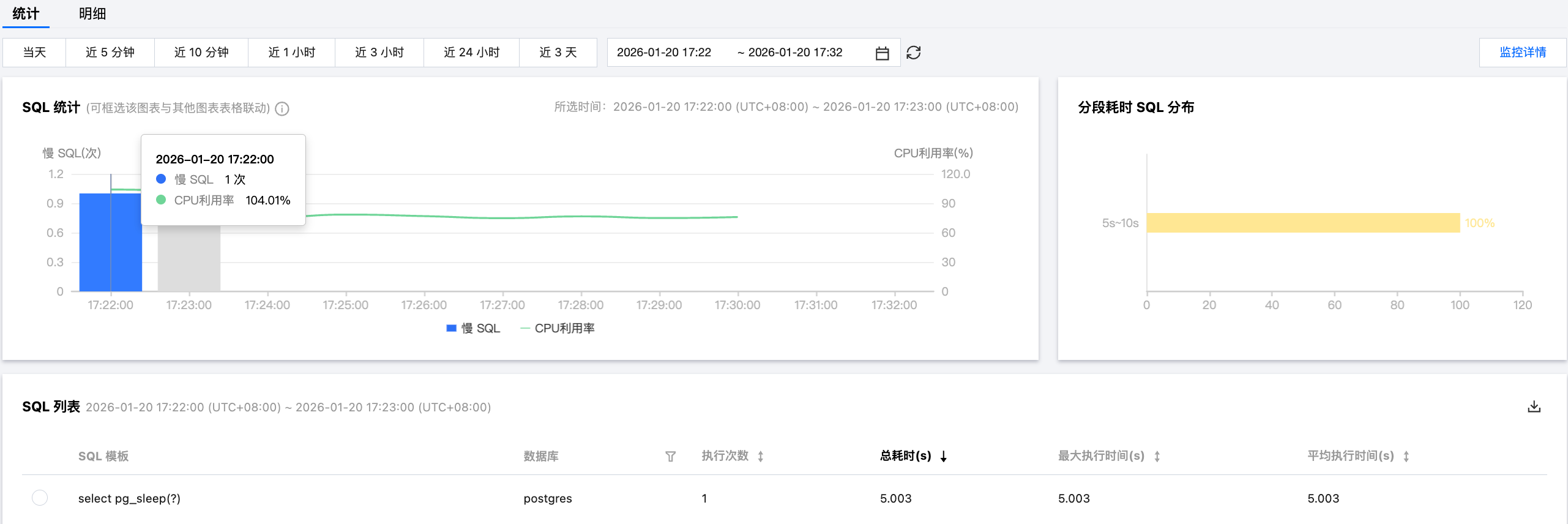Open the 监控详情 link

coord(1523,53)
